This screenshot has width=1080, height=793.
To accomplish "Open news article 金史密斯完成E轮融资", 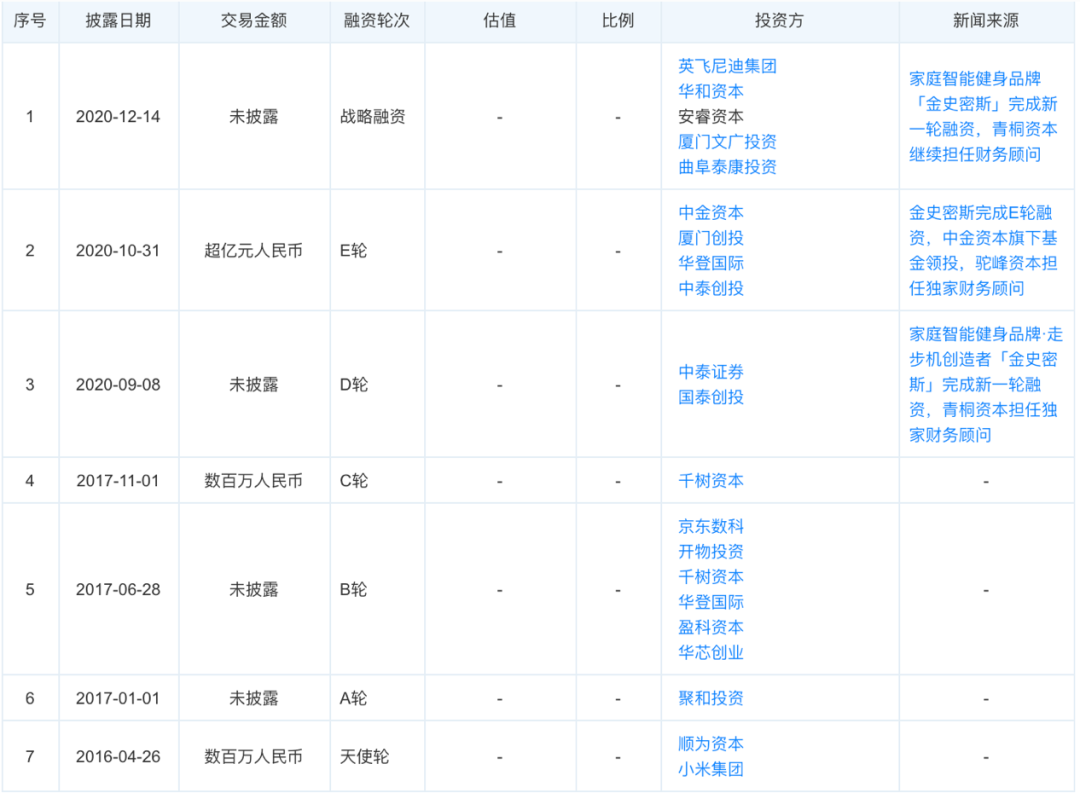I will 983,251.
